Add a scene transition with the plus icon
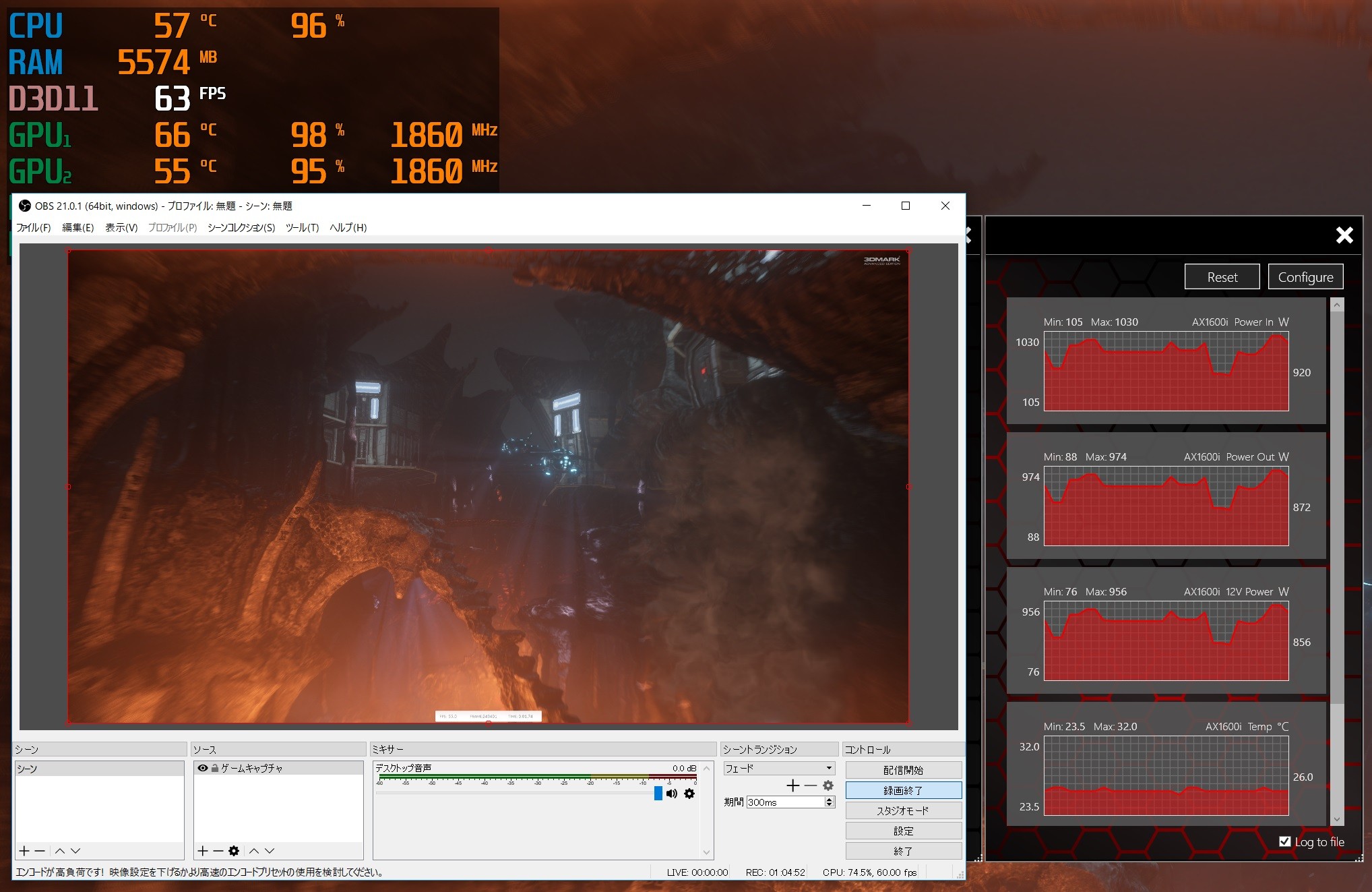Screen dimensions: 1372x892 (x=792, y=785)
